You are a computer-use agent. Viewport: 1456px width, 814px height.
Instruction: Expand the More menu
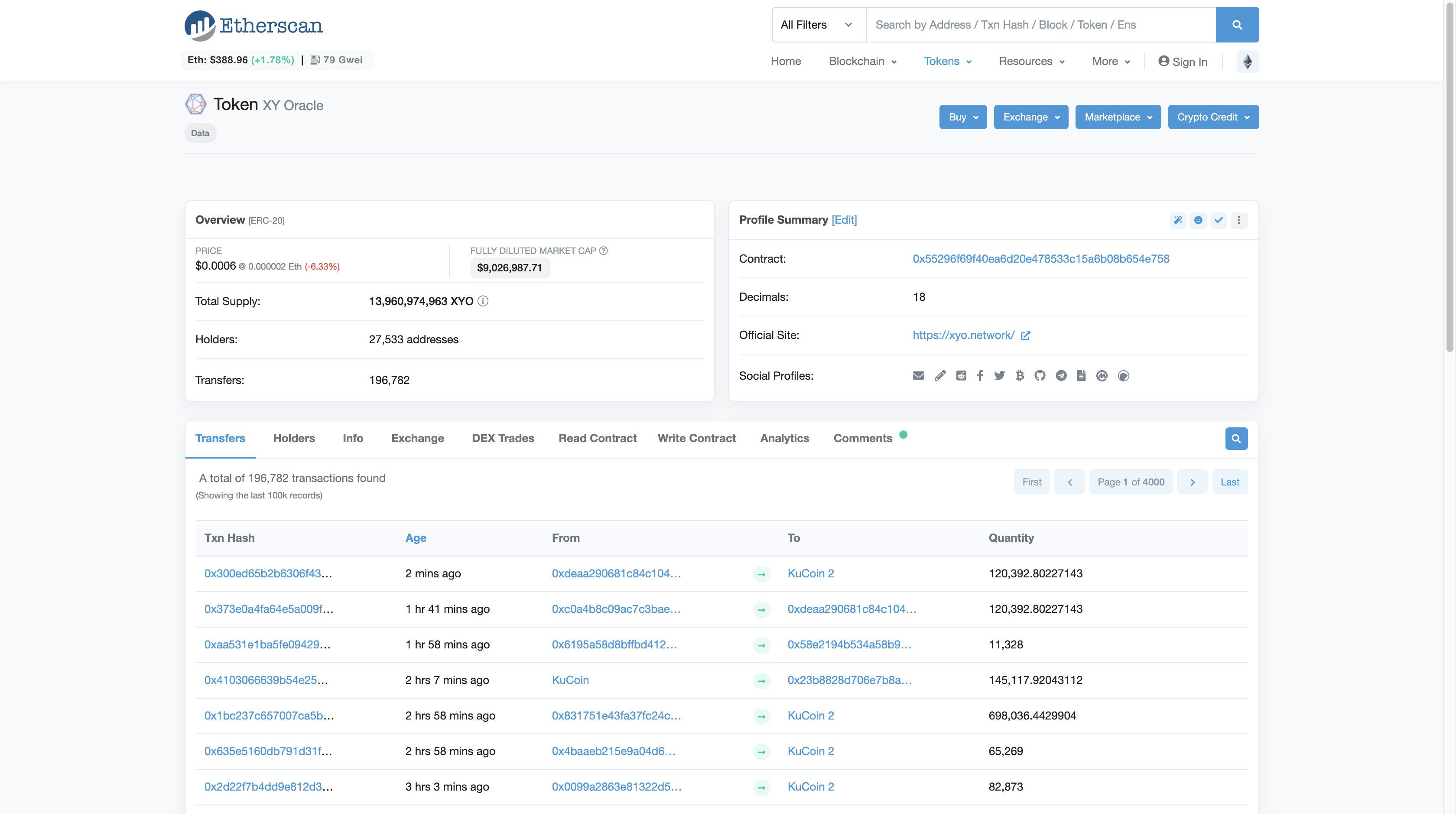coord(1111,61)
